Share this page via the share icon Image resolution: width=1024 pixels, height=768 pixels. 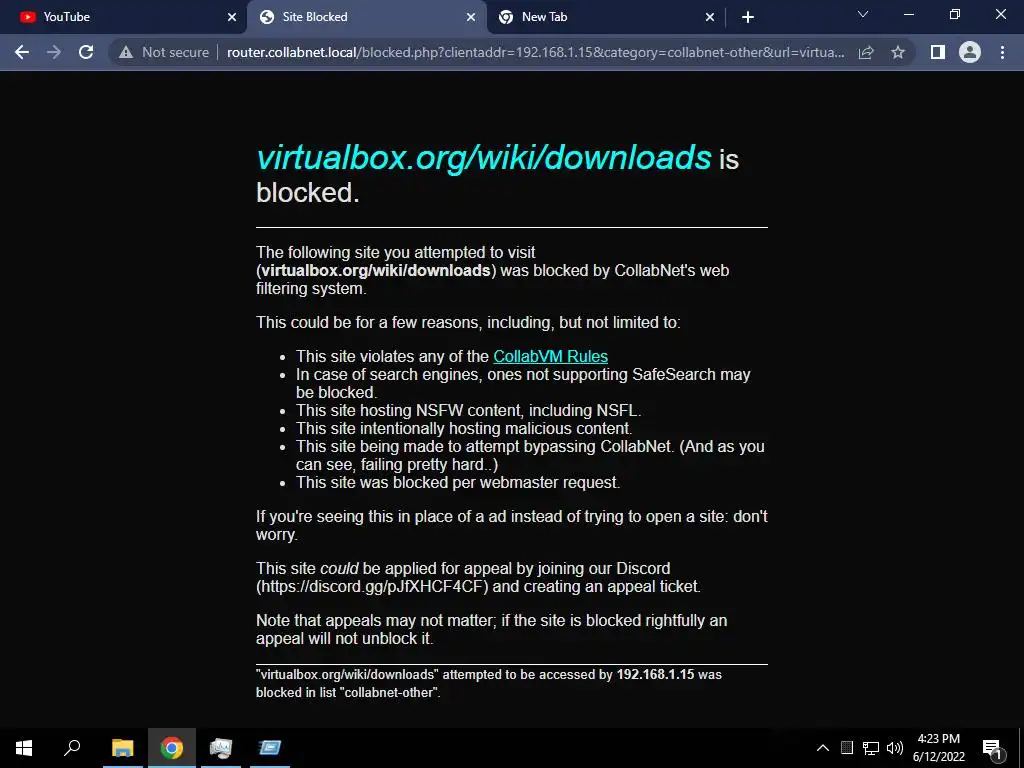[x=866, y=52]
